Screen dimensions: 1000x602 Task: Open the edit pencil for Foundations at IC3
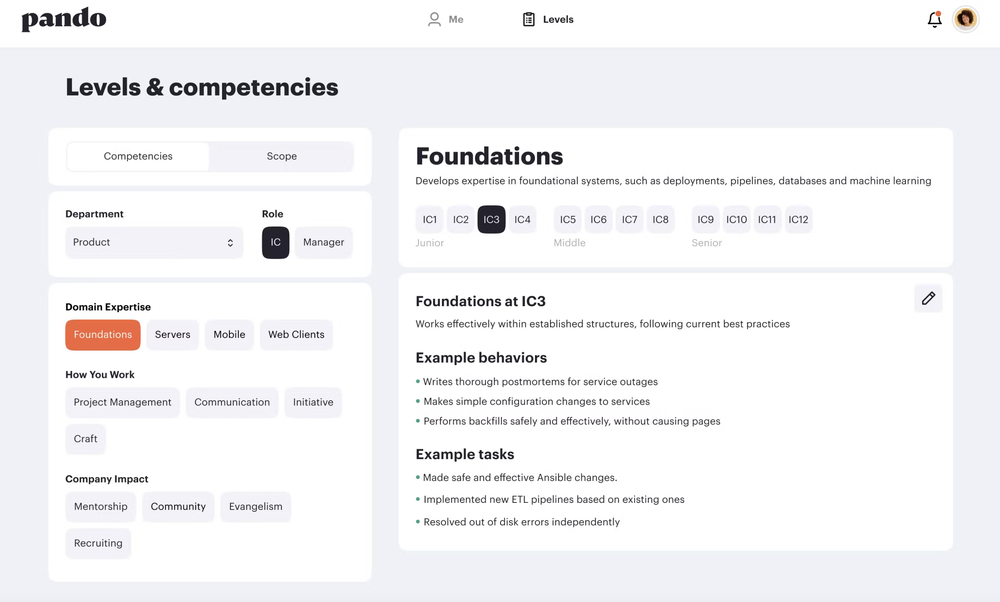[928, 297]
